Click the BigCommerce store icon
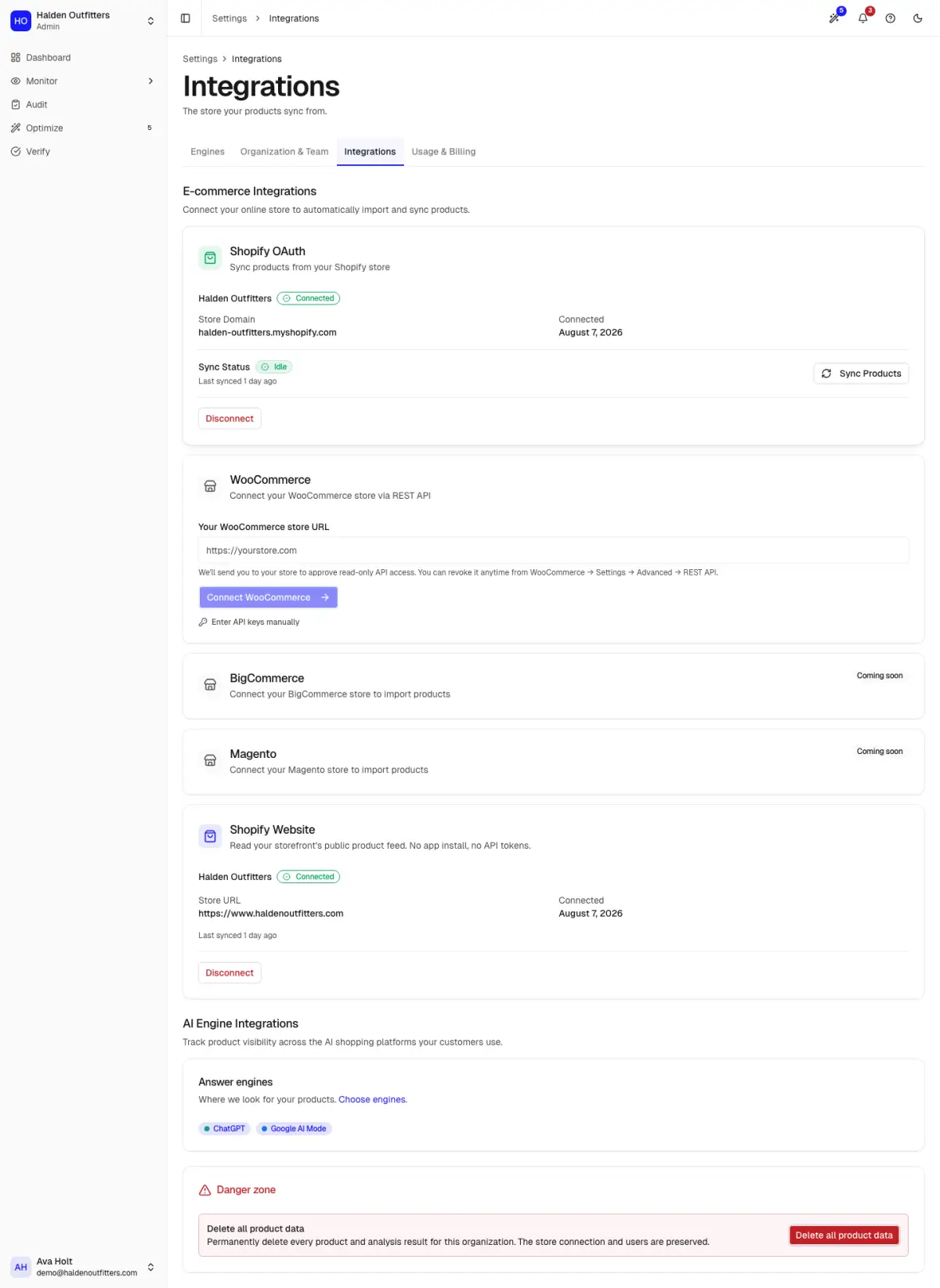This screenshot has width=940, height=1288. (x=210, y=685)
